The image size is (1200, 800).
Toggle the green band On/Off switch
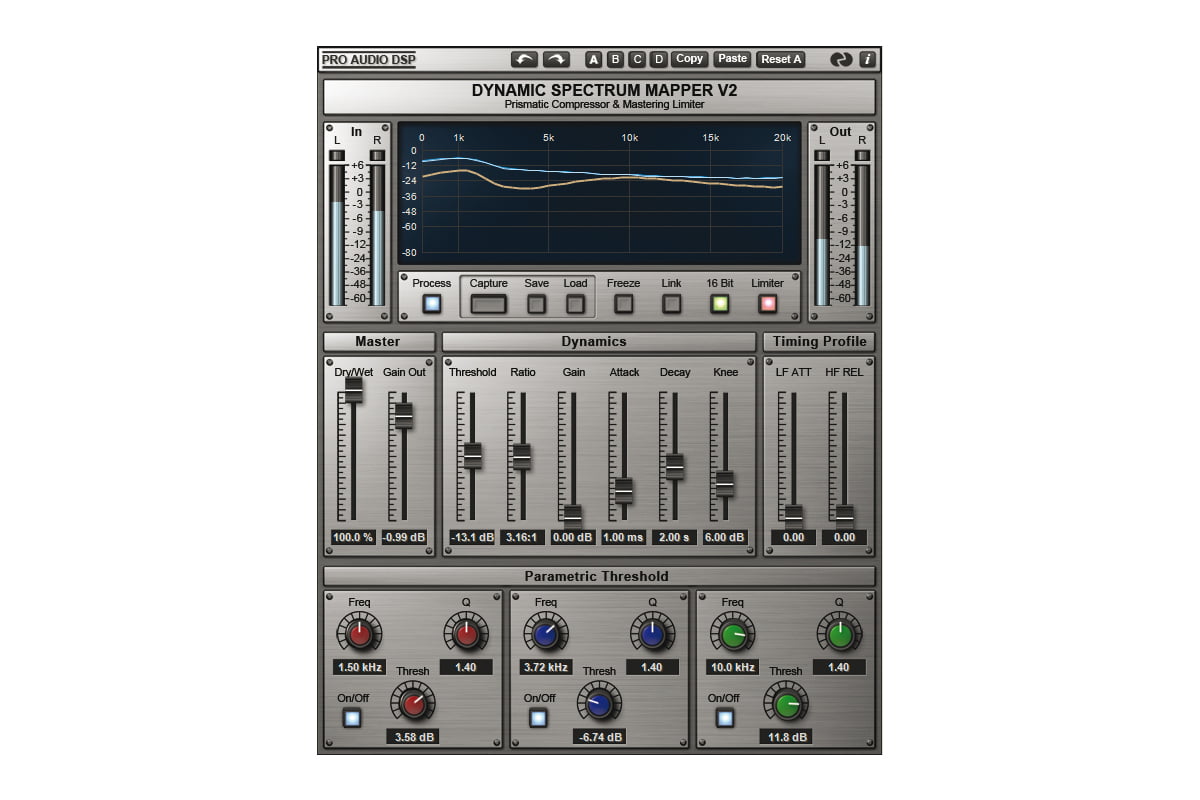(x=726, y=718)
